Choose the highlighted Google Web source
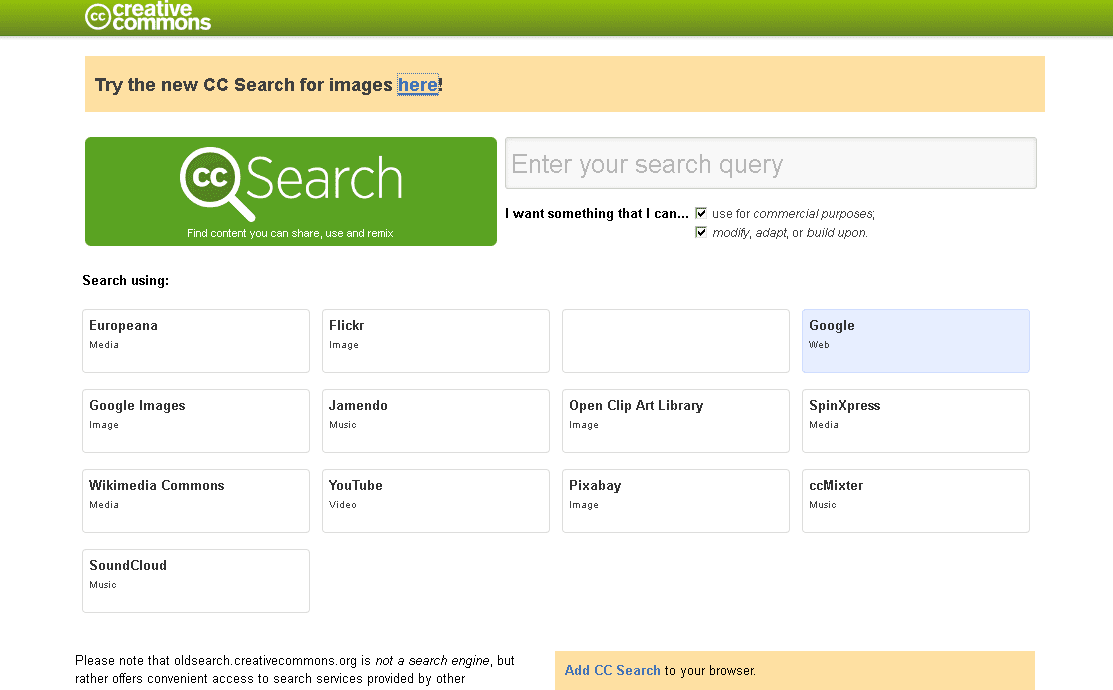 (x=916, y=341)
